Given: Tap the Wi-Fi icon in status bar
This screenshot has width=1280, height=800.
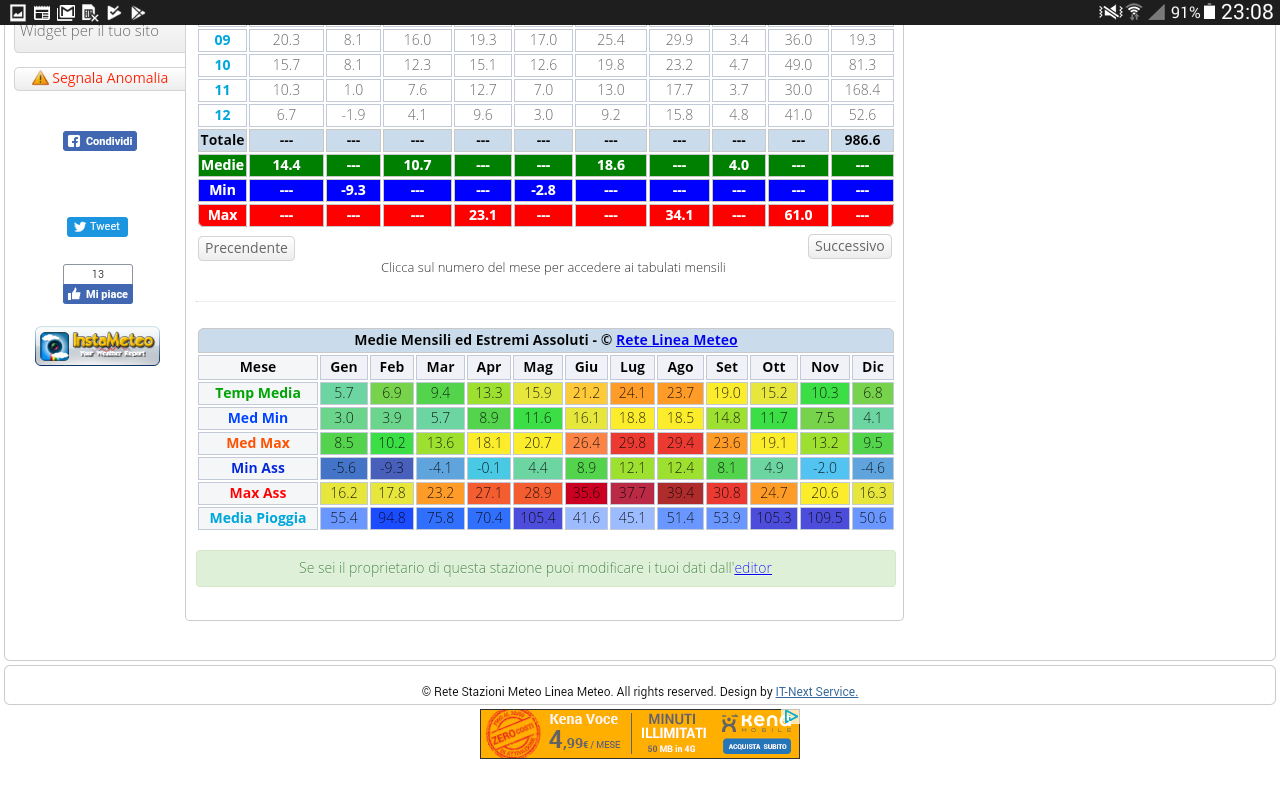Looking at the screenshot, I should point(1134,12).
